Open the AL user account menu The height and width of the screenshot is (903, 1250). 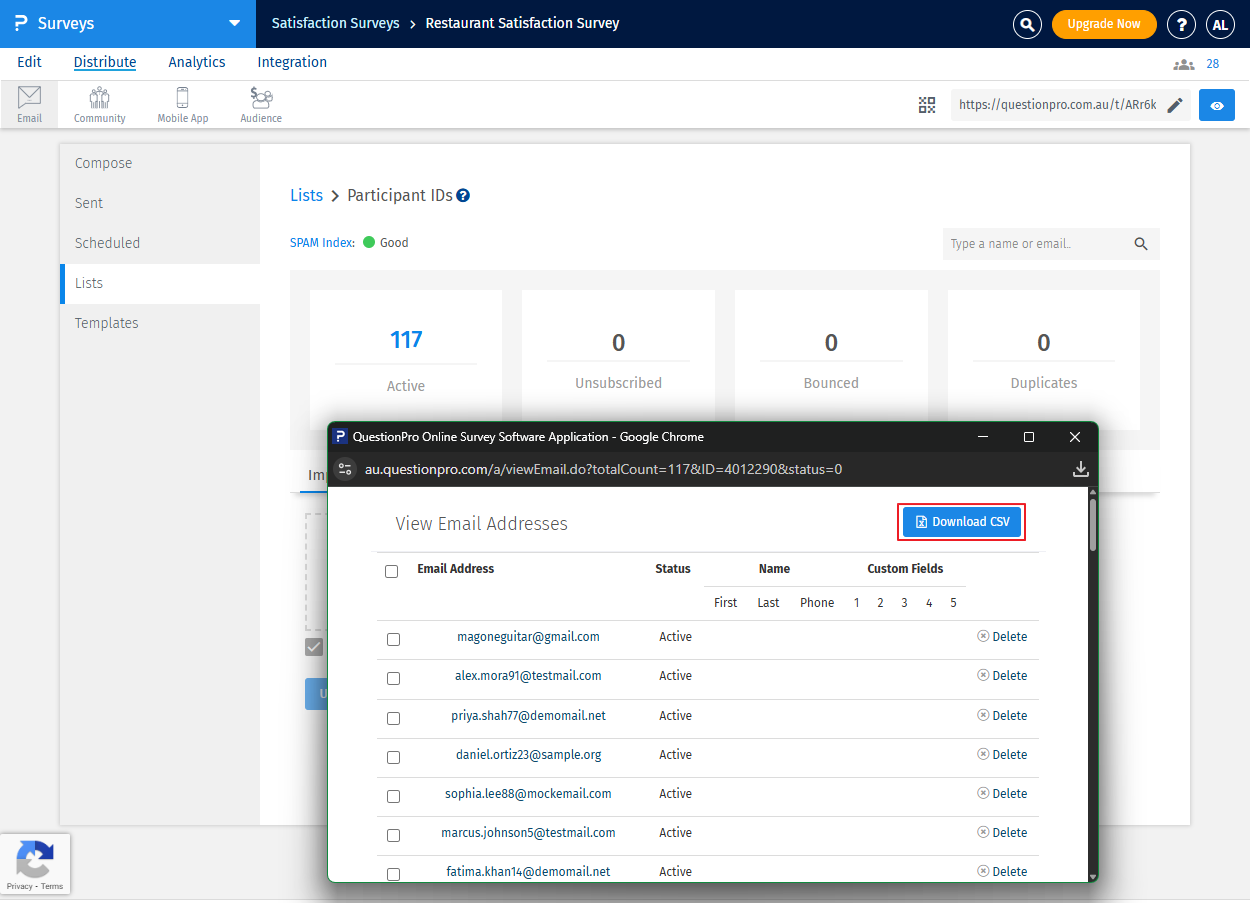pyautogui.click(x=1220, y=24)
